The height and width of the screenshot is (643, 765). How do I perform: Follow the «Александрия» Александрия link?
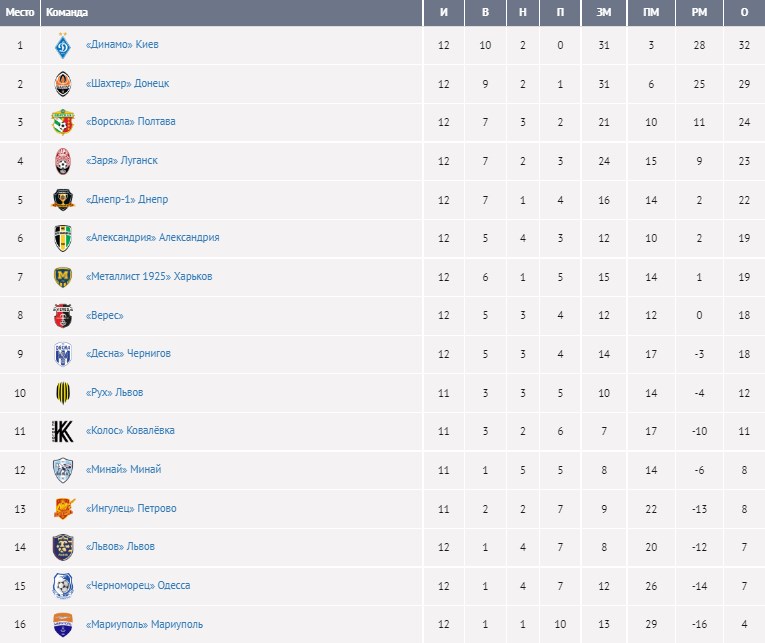click(x=152, y=238)
